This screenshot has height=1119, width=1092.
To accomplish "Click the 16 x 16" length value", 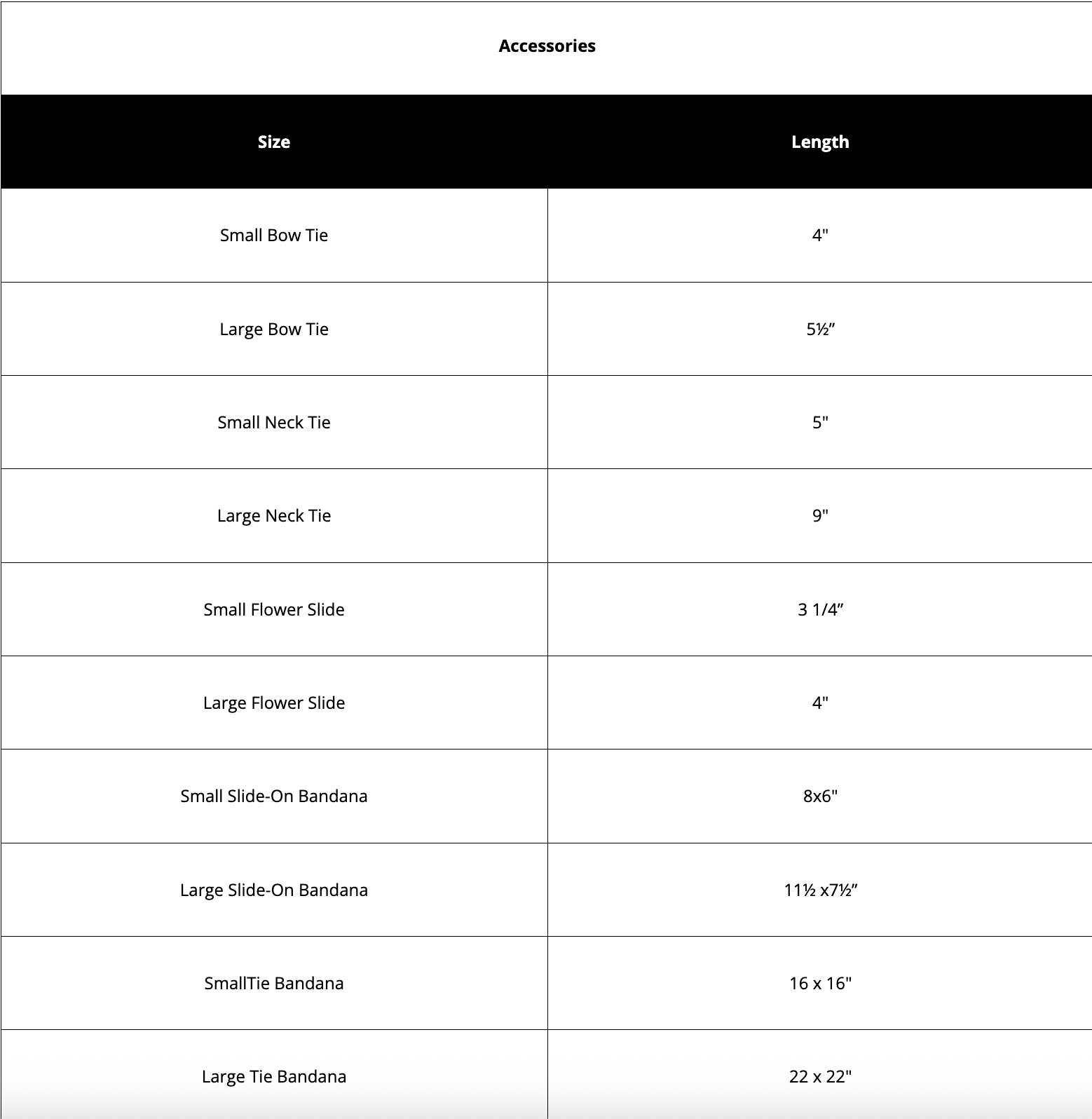I will tap(820, 983).
